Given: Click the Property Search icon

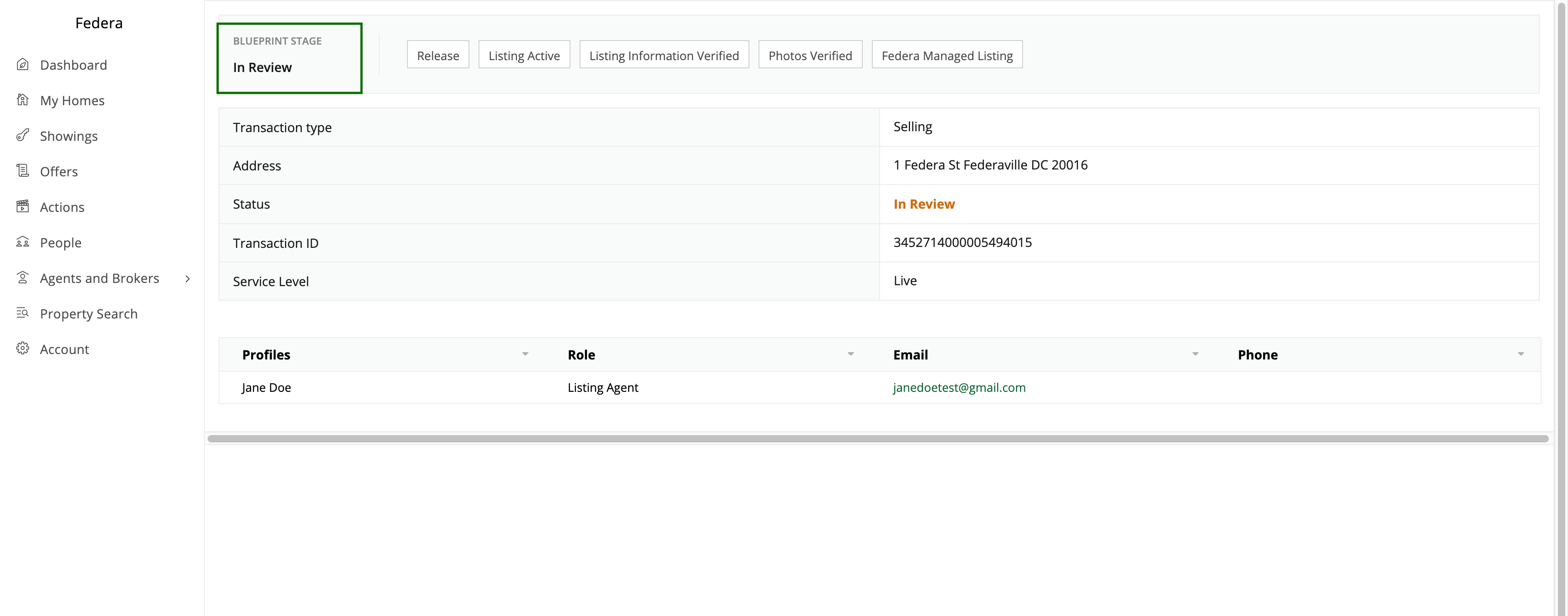Looking at the screenshot, I should click(x=22, y=313).
